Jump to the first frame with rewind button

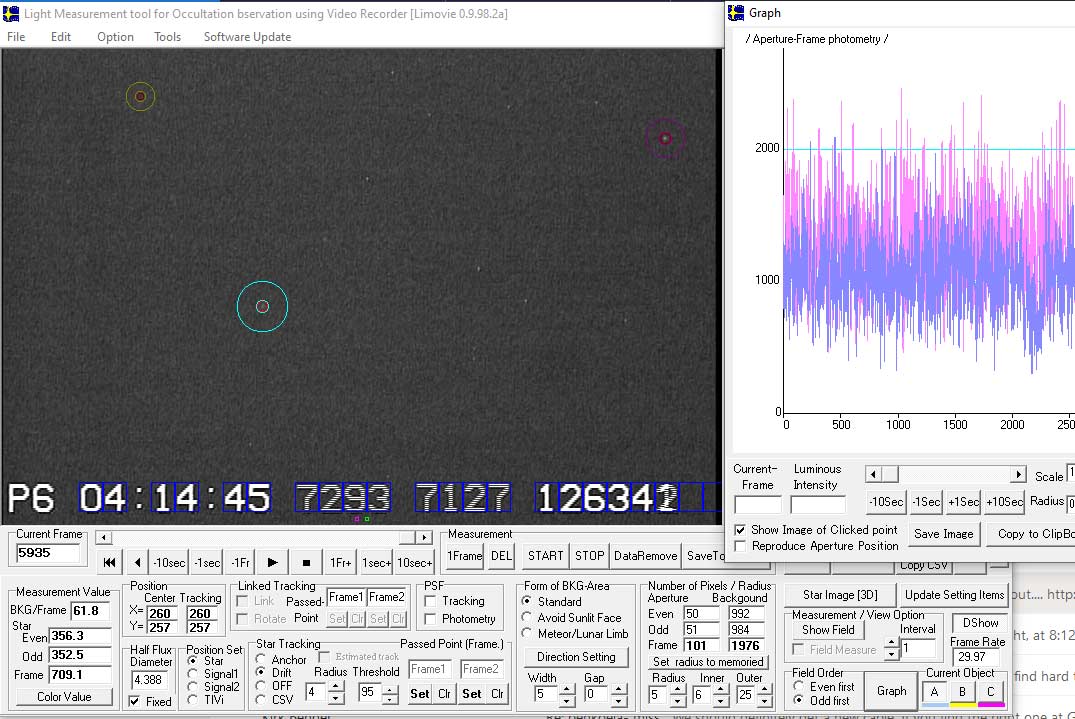click(x=109, y=563)
